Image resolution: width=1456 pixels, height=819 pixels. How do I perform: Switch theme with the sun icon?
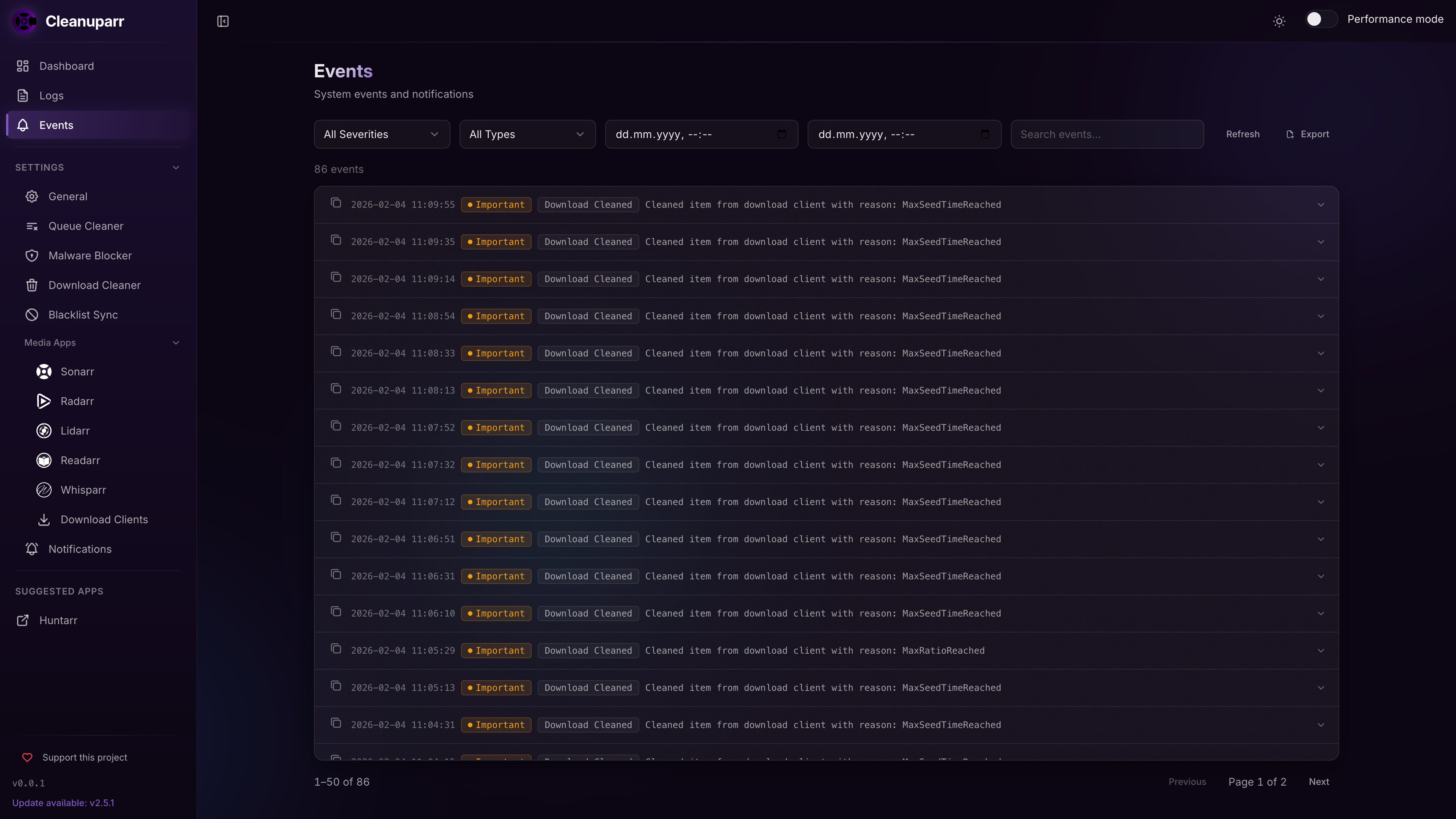[1279, 21]
